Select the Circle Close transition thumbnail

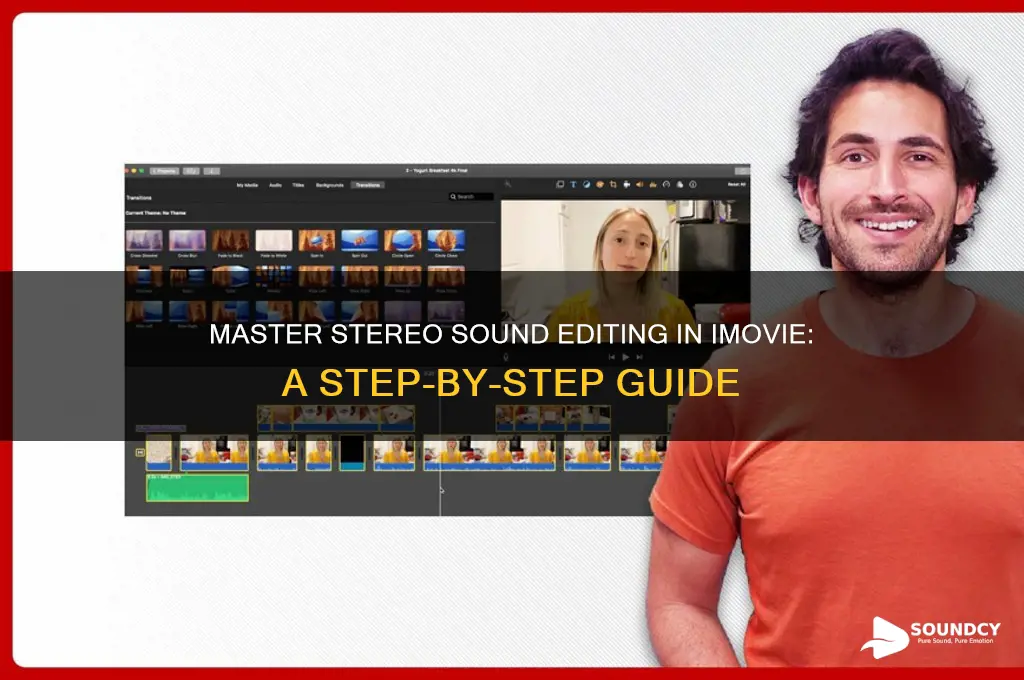click(x=446, y=240)
